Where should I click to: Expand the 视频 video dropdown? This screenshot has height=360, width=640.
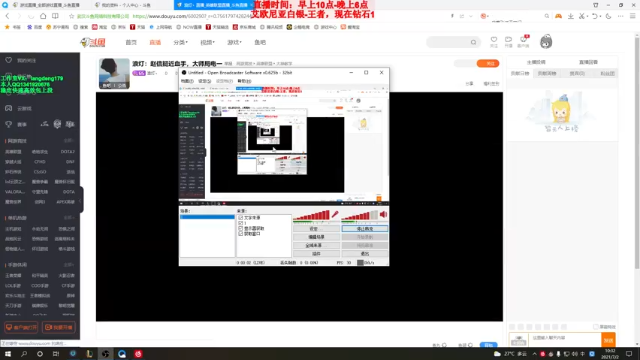coord(207,42)
